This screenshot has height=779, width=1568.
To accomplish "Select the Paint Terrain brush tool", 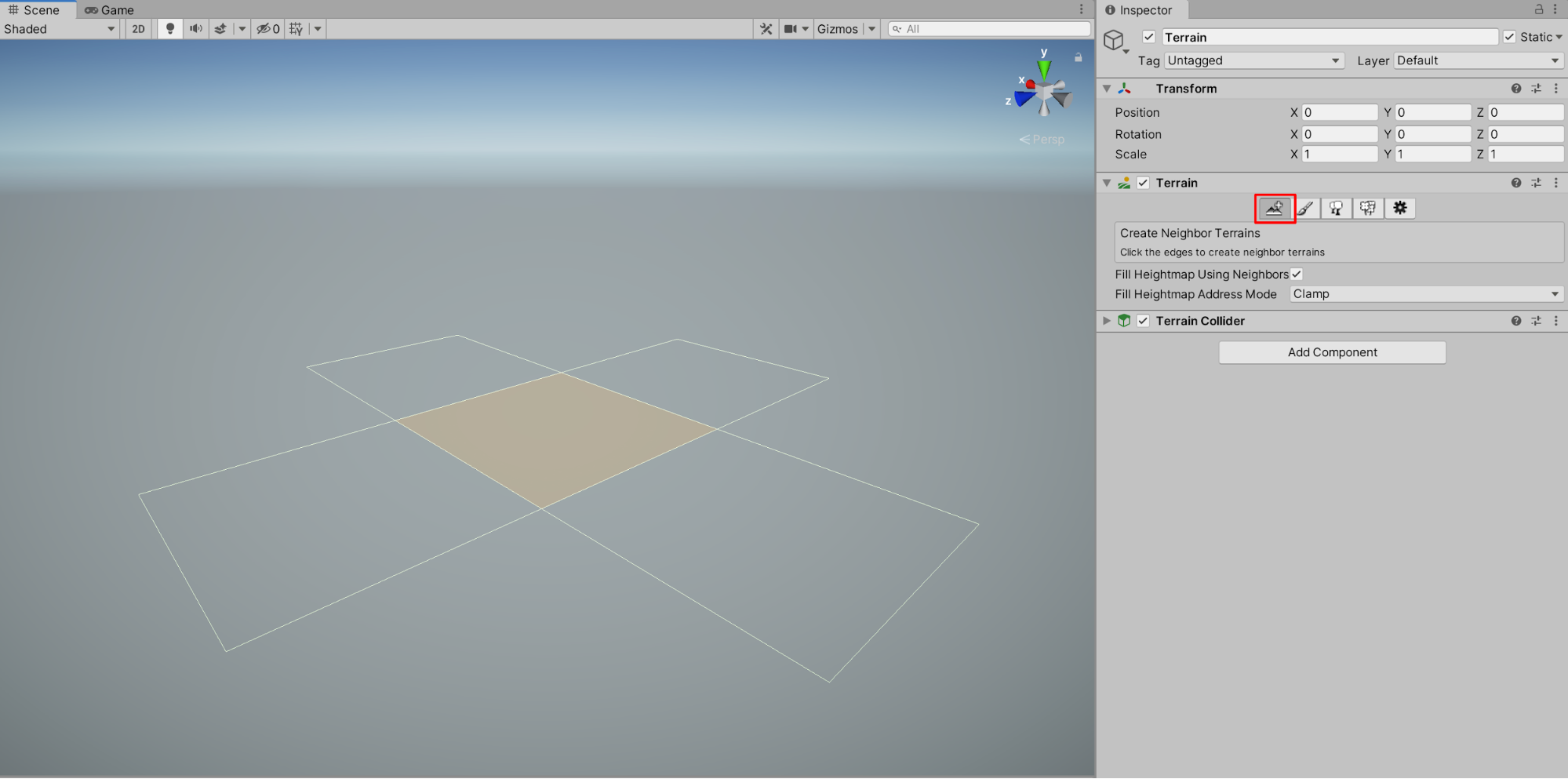I will [1305, 208].
